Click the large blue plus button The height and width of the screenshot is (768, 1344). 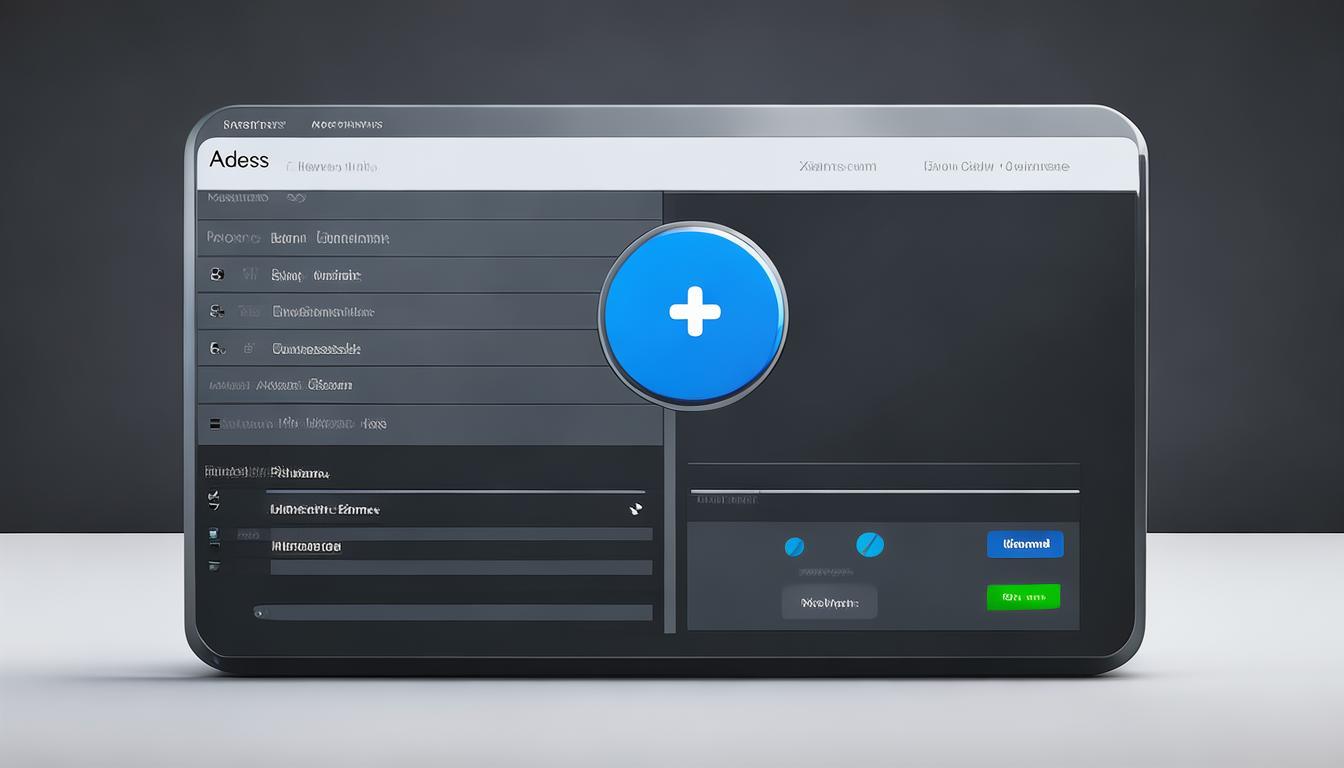pyautogui.click(x=694, y=315)
